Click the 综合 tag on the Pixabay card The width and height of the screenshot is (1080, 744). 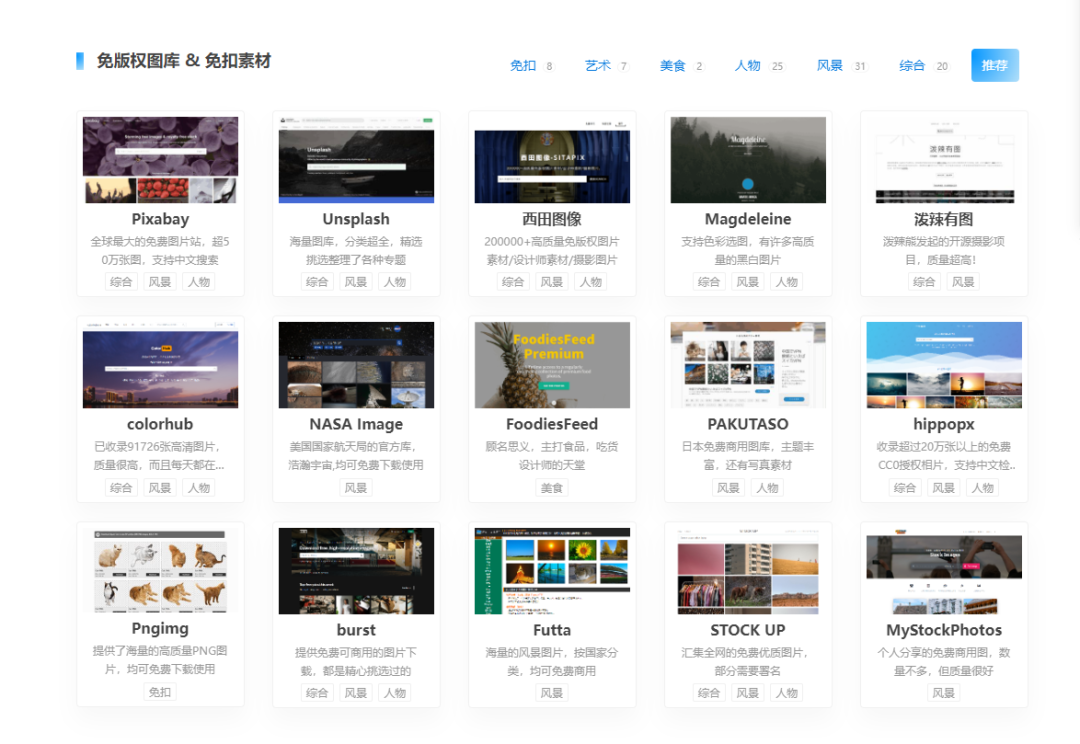[x=121, y=282]
